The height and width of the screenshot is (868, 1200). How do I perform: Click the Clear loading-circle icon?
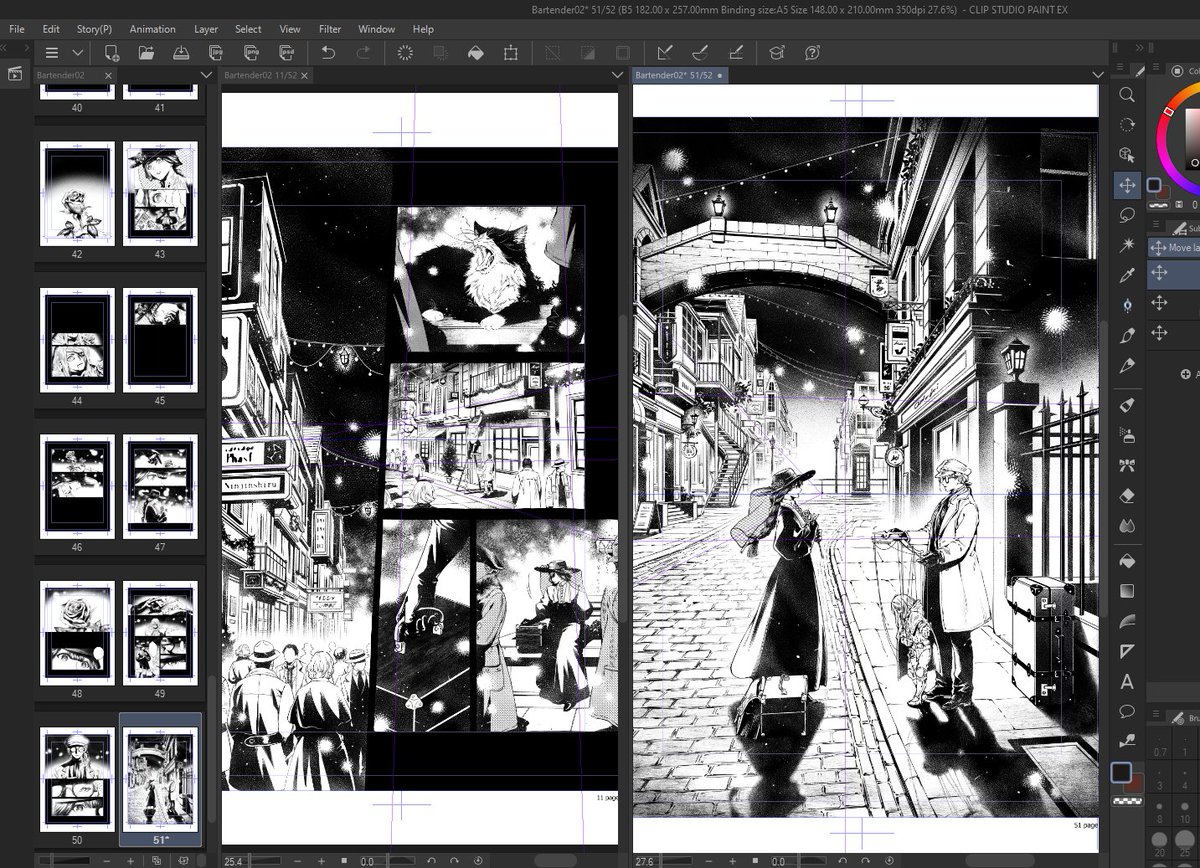click(405, 53)
